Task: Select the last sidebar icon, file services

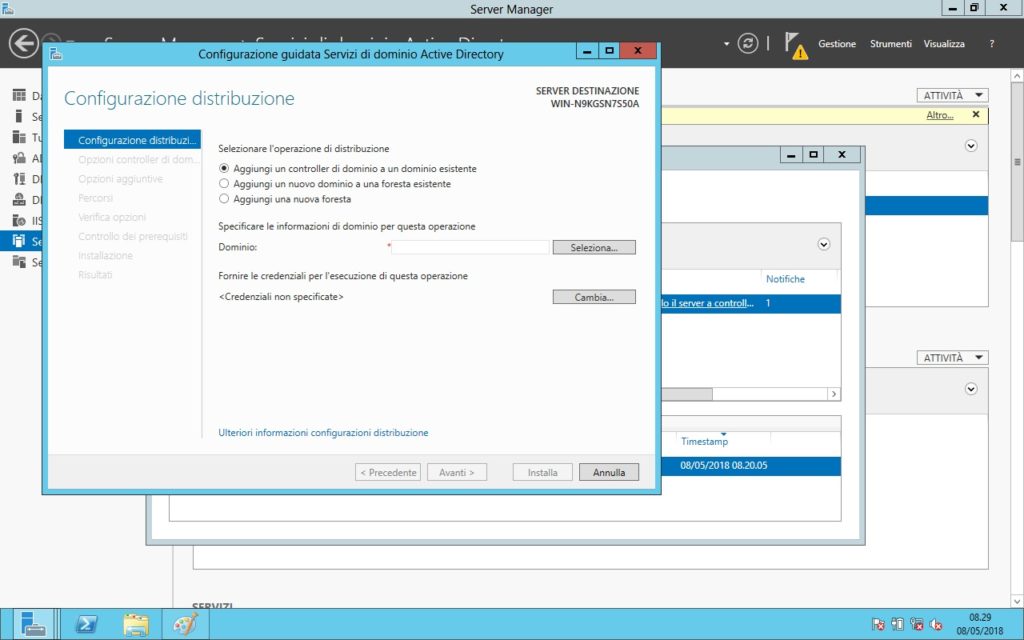Action: tap(20, 262)
